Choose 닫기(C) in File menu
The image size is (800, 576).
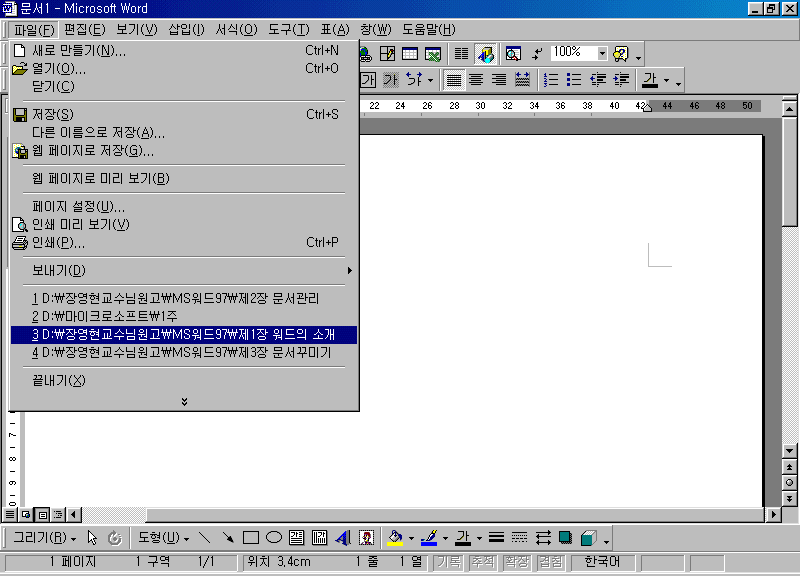click(184, 86)
